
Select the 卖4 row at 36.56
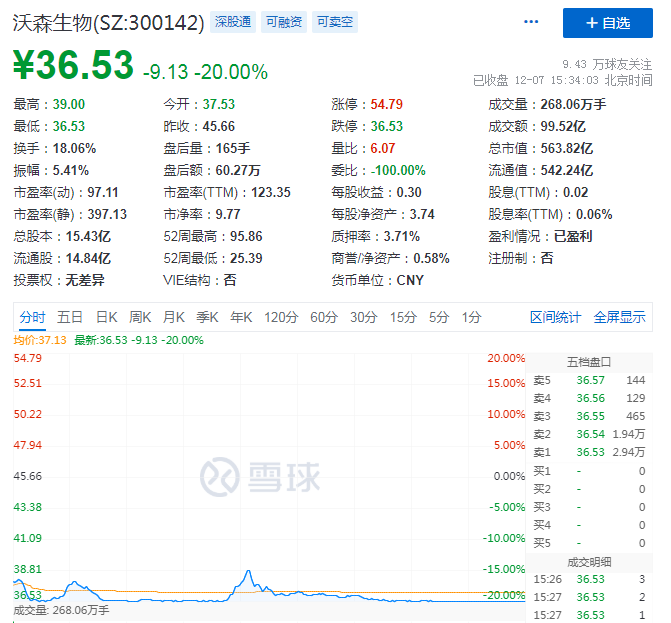(589, 398)
